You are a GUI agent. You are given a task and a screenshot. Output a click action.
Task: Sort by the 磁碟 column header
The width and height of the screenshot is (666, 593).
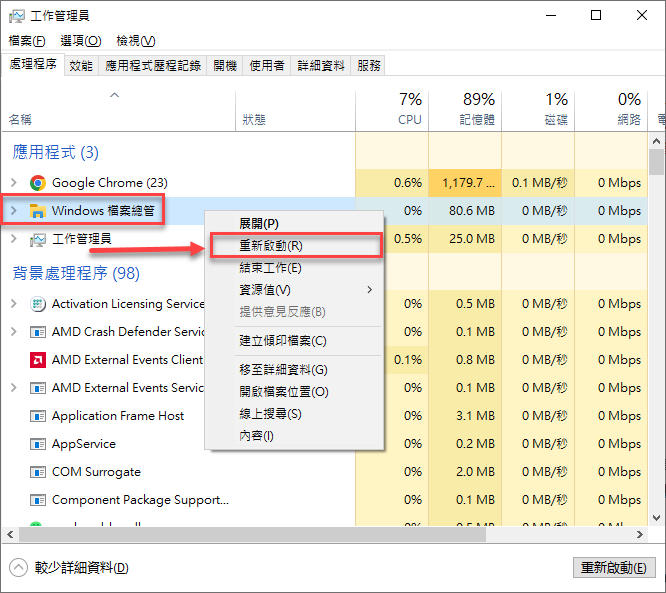[538, 111]
